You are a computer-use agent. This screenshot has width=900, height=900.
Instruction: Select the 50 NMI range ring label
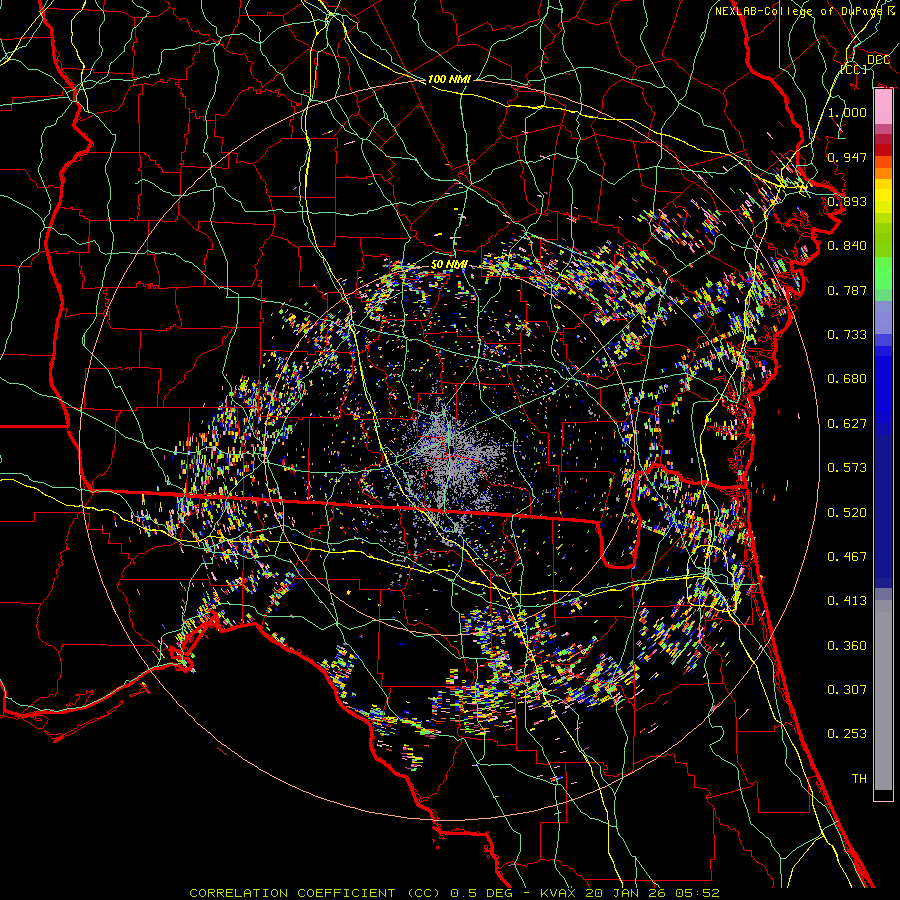tap(449, 264)
